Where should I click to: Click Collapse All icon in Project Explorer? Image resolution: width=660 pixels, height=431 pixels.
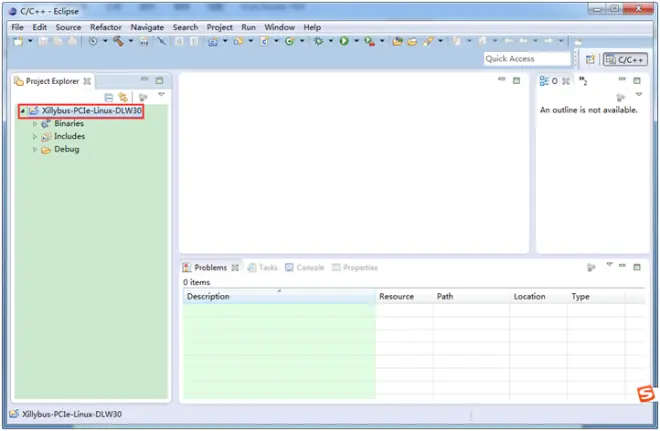(109, 98)
